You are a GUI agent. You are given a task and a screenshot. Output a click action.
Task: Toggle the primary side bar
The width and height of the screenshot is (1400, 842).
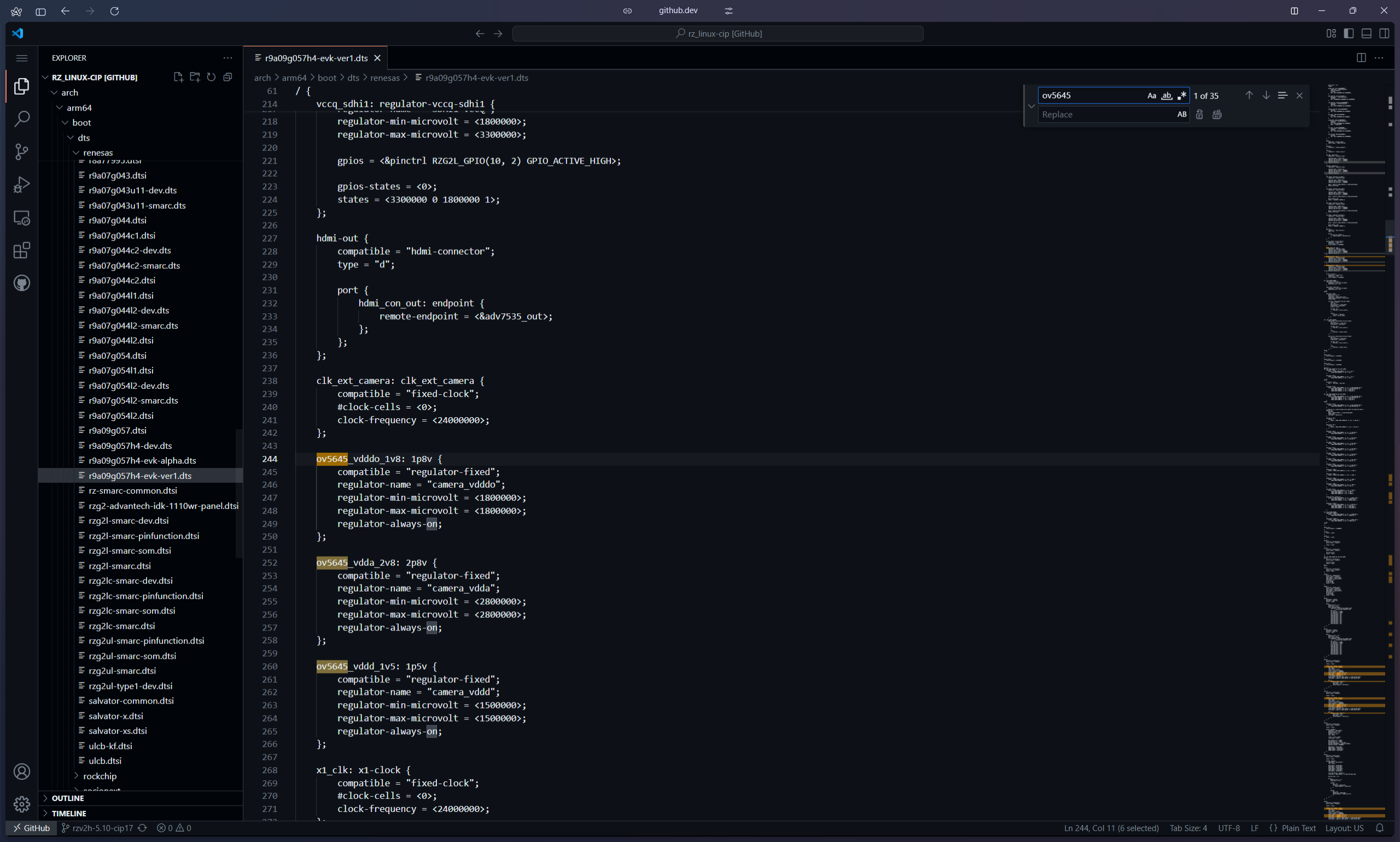click(1349, 33)
